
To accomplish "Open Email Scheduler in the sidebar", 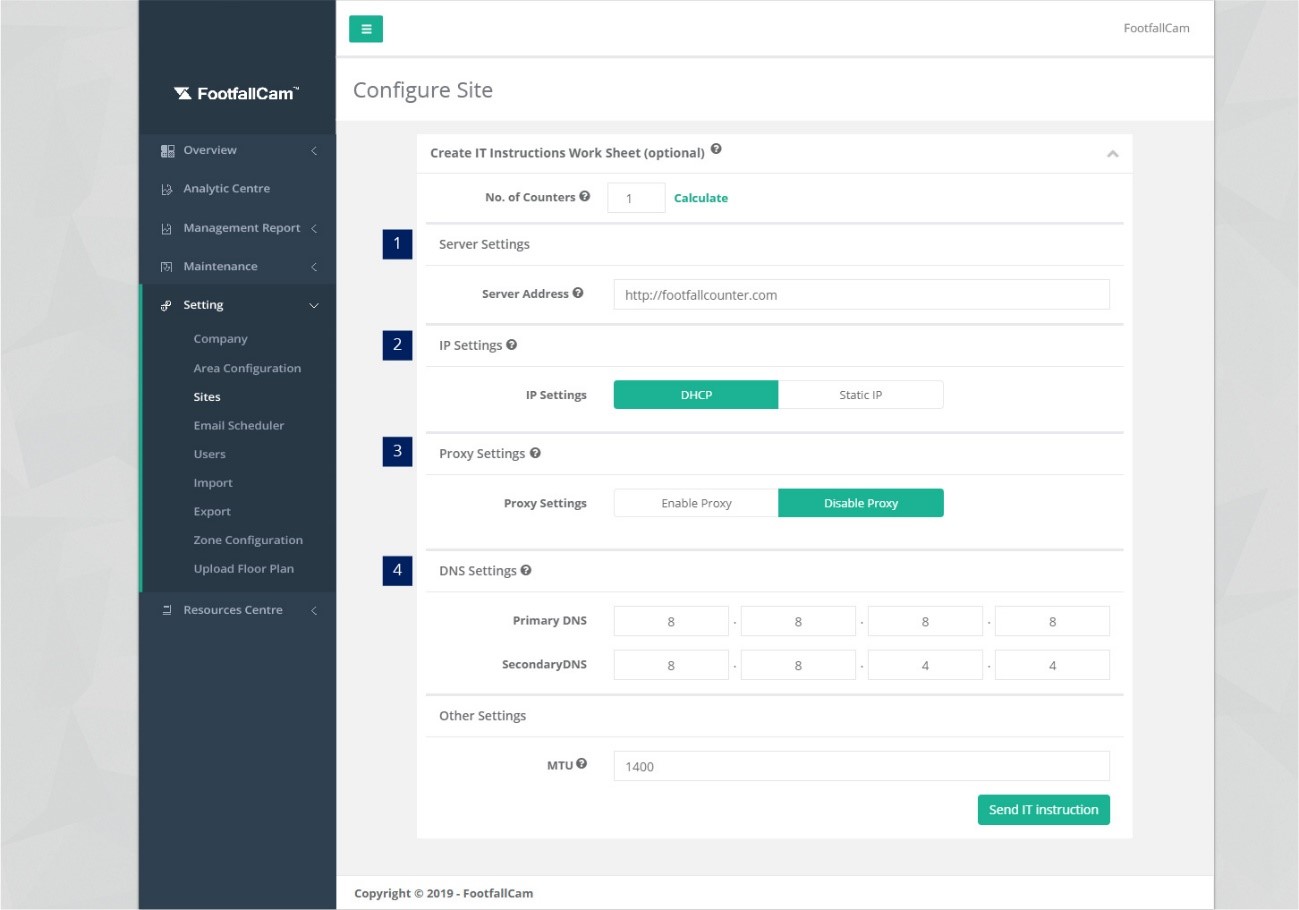I will click(239, 425).
